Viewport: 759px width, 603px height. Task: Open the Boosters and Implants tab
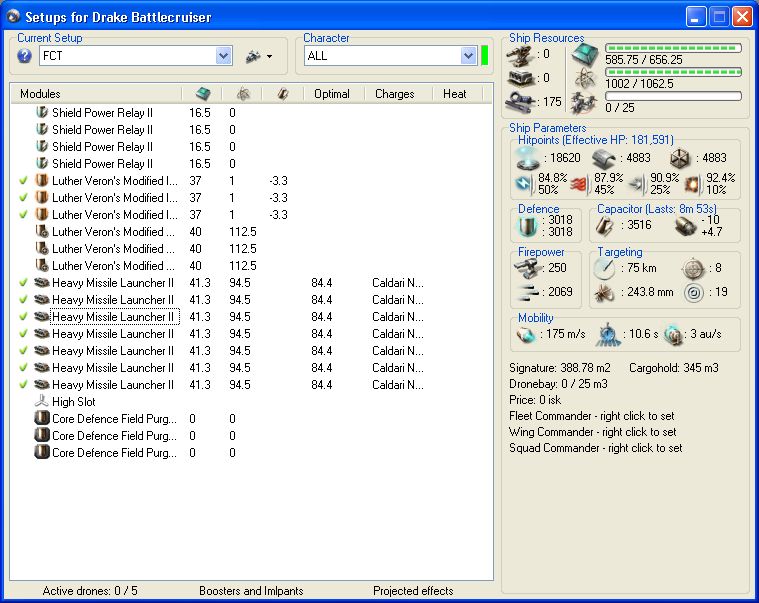(x=251, y=591)
